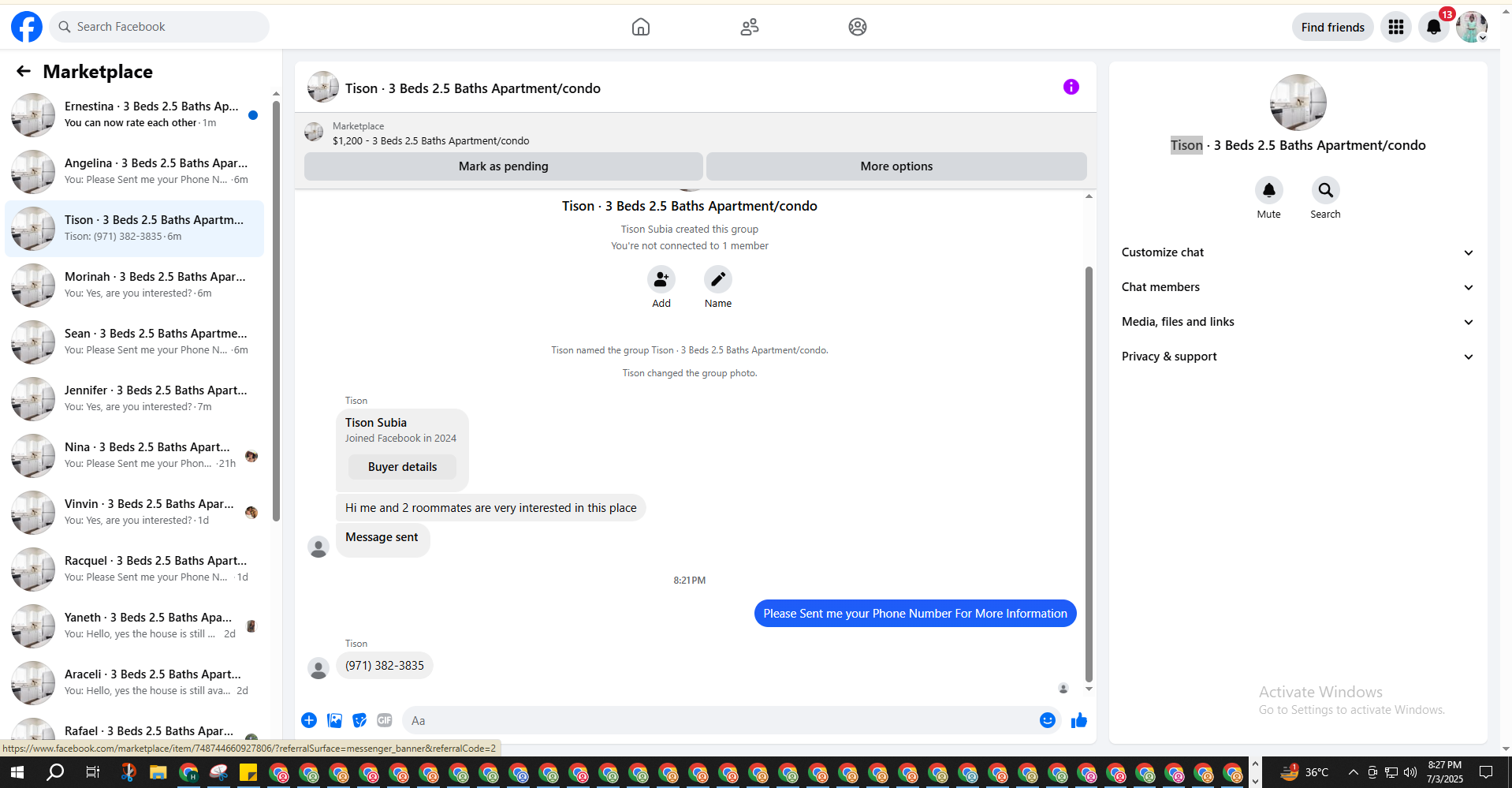This screenshot has width=1512, height=788.
Task: Open Ernestina conversation in the list
Action: point(135,114)
